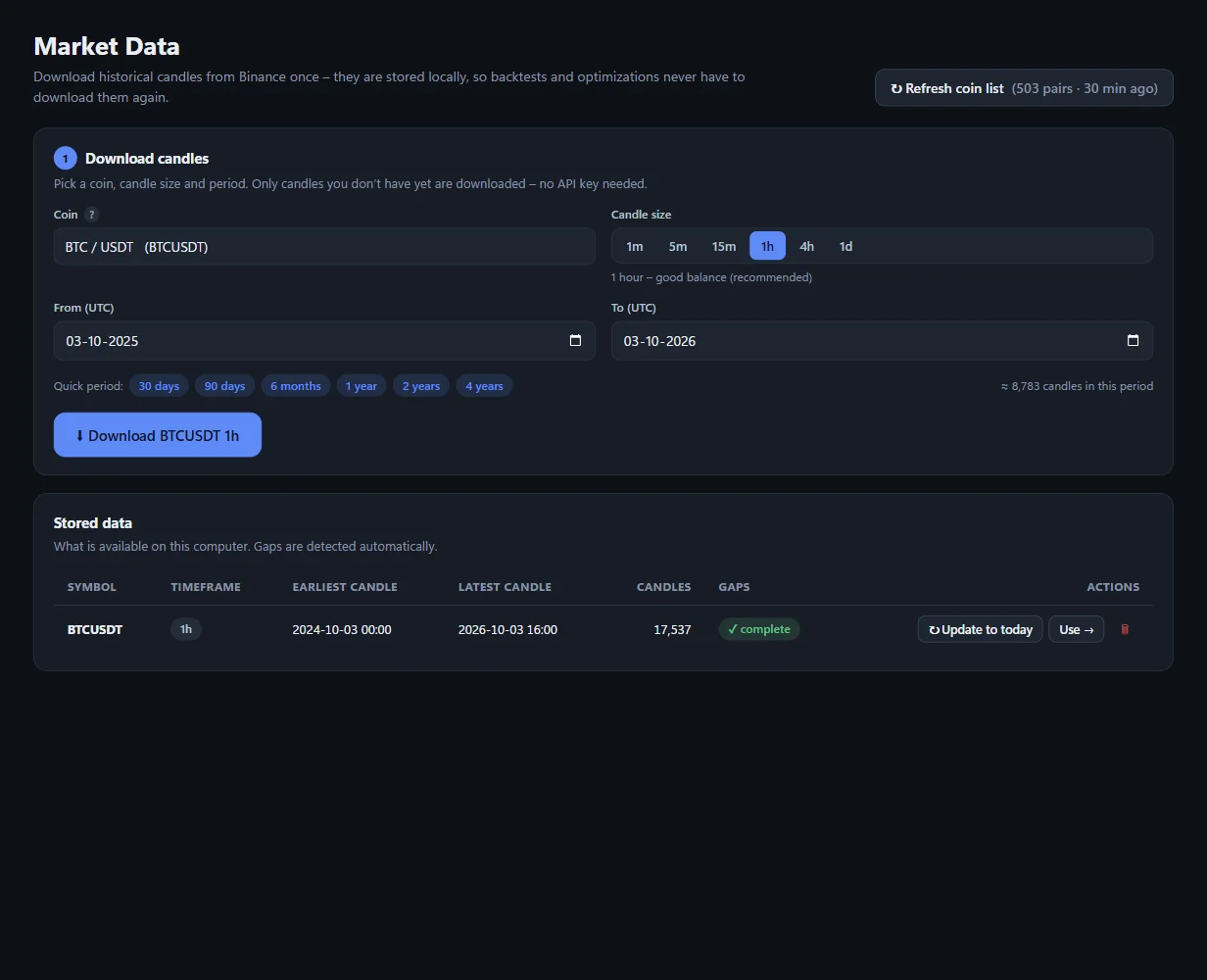This screenshot has height=980, width=1207.
Task: Click earliest candle 2024-10-03 00:00
Action: 342,629
